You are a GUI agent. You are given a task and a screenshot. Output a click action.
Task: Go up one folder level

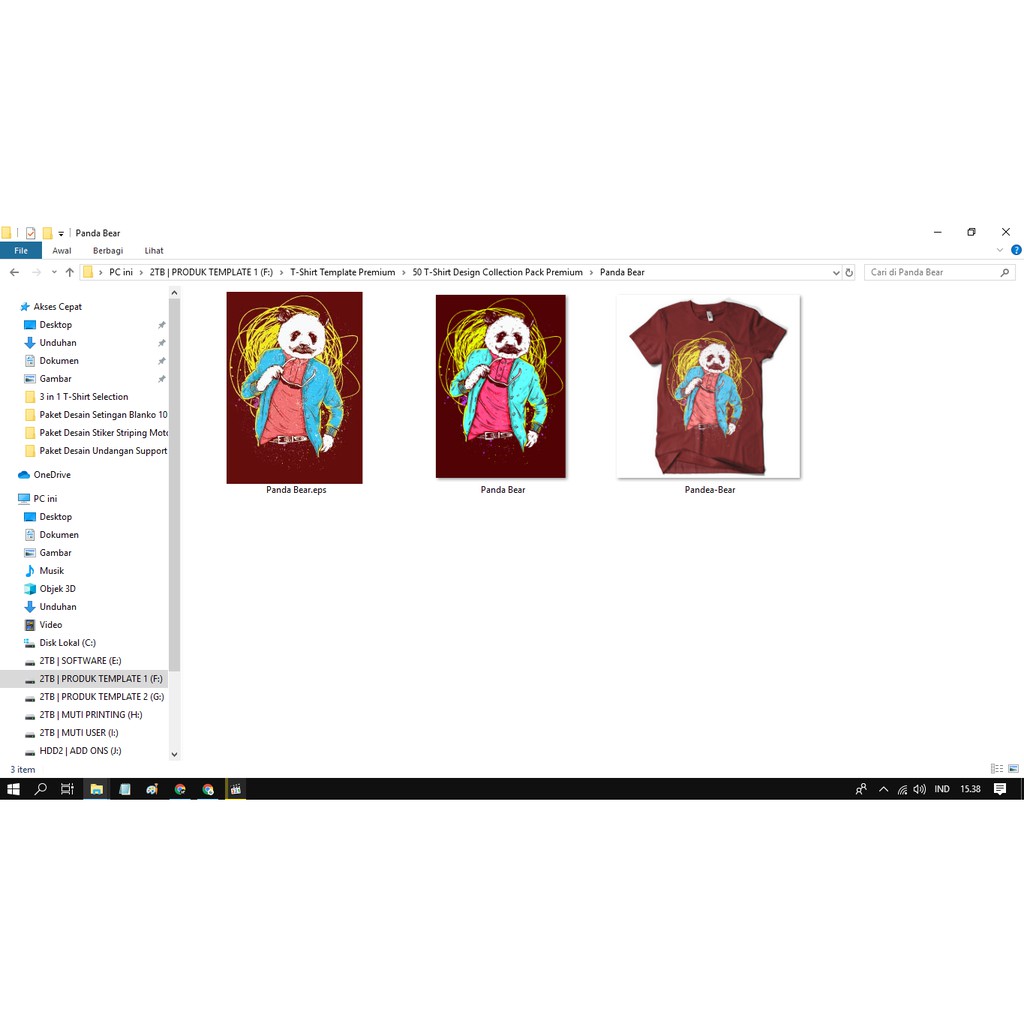[69, 272]
